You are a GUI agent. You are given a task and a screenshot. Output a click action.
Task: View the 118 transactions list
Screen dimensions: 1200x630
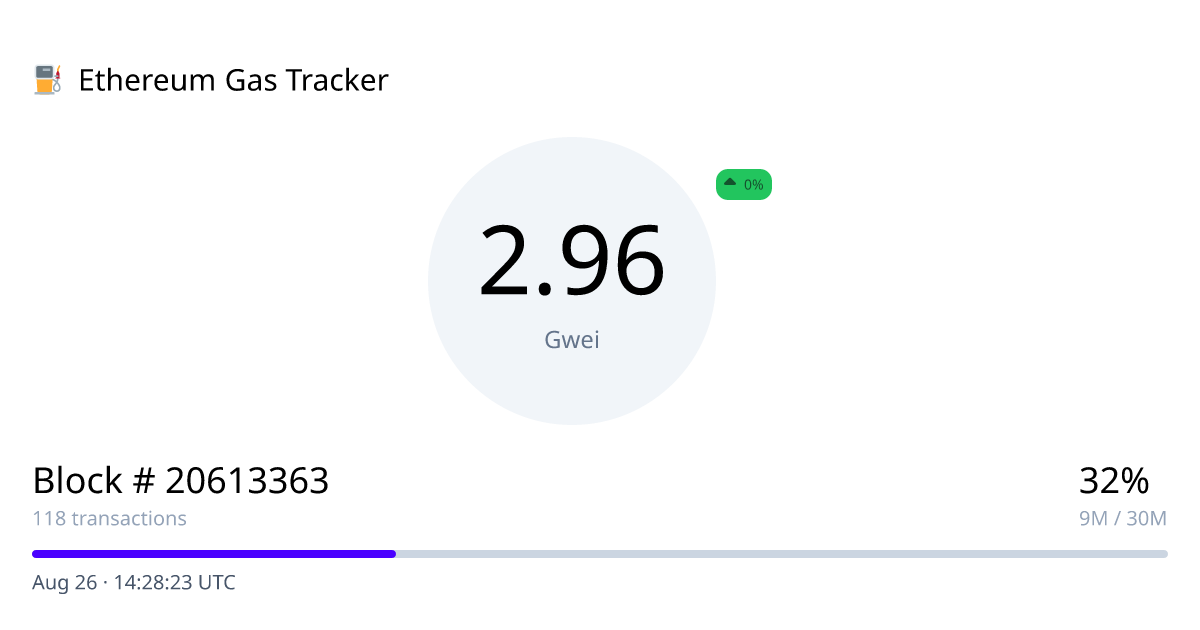(x=110, y=518)
